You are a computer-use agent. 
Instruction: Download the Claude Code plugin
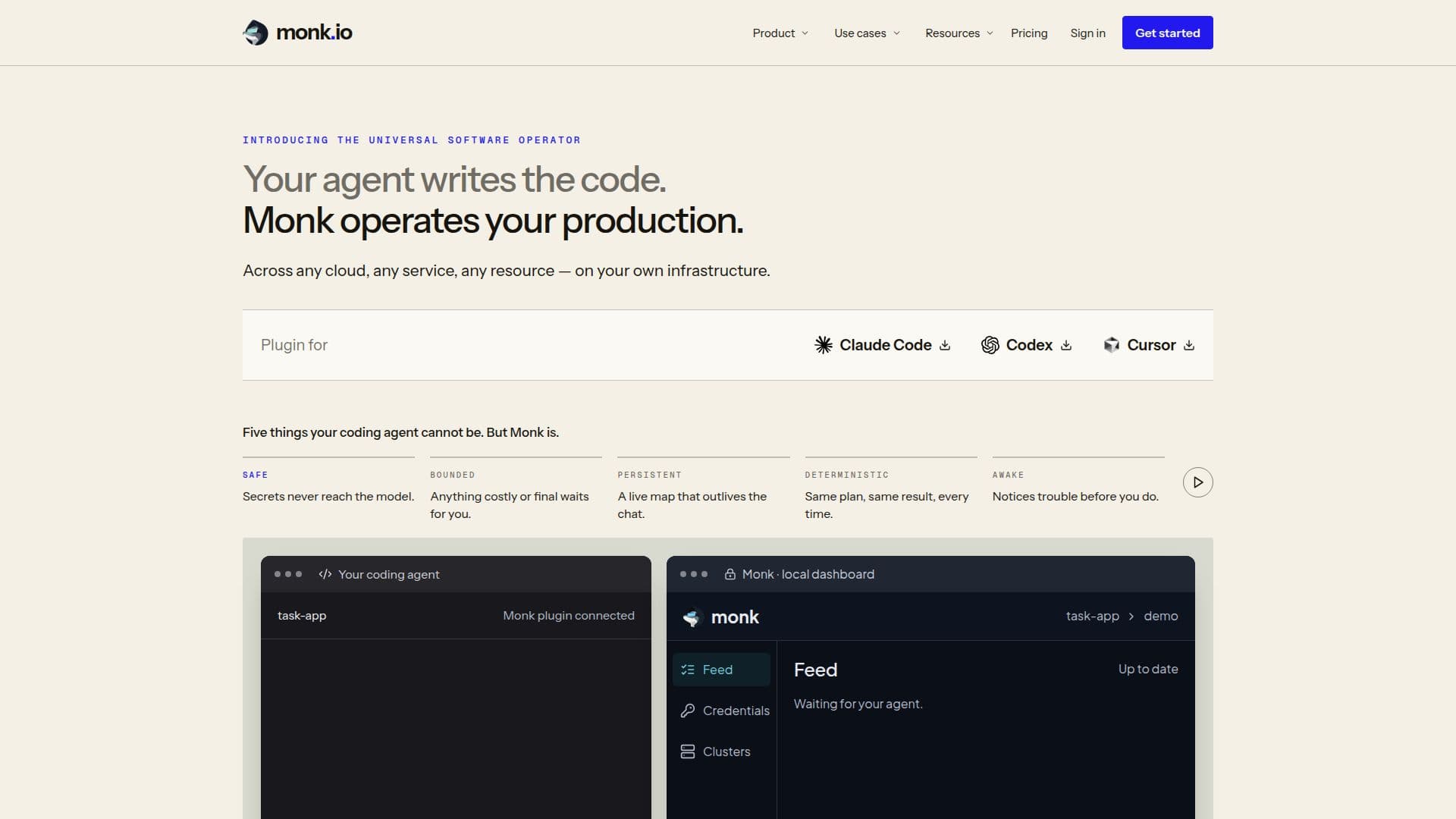pos(945,345)
